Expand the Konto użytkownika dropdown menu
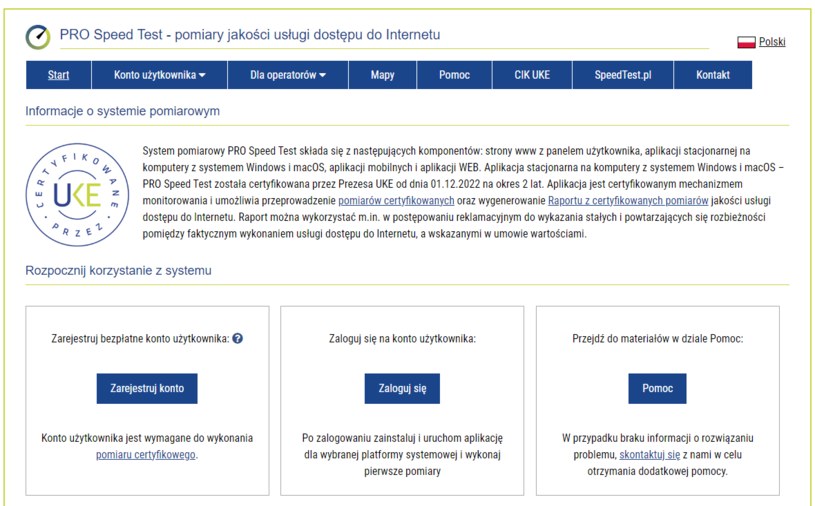Viewport: 815px width, 506px height. [160, 75]
